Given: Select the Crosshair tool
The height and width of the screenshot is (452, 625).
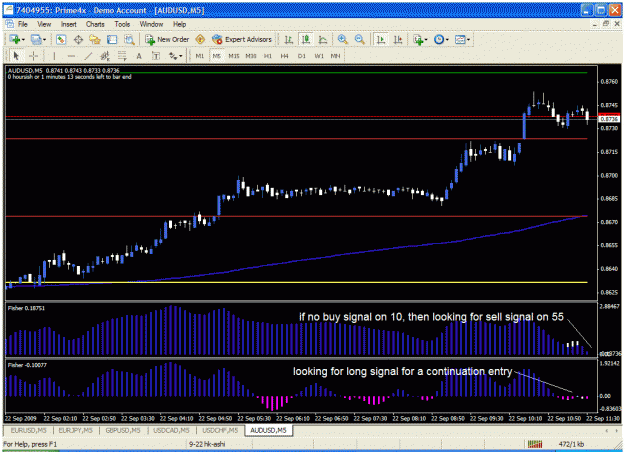Looking at the screenshot, I should [33, 56].
